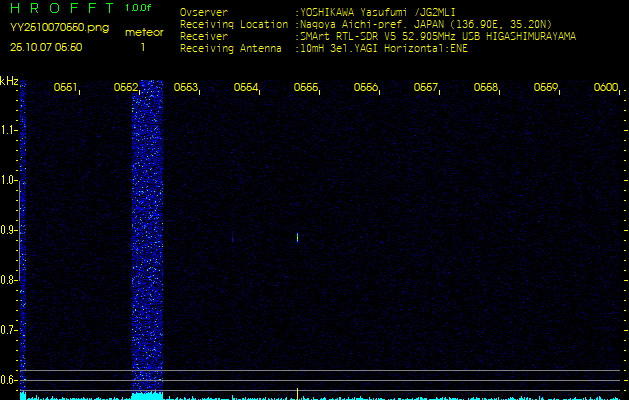Click the Receiving Location line
The height and width of the screenshot is (400, 629).
tap(366, 24)
